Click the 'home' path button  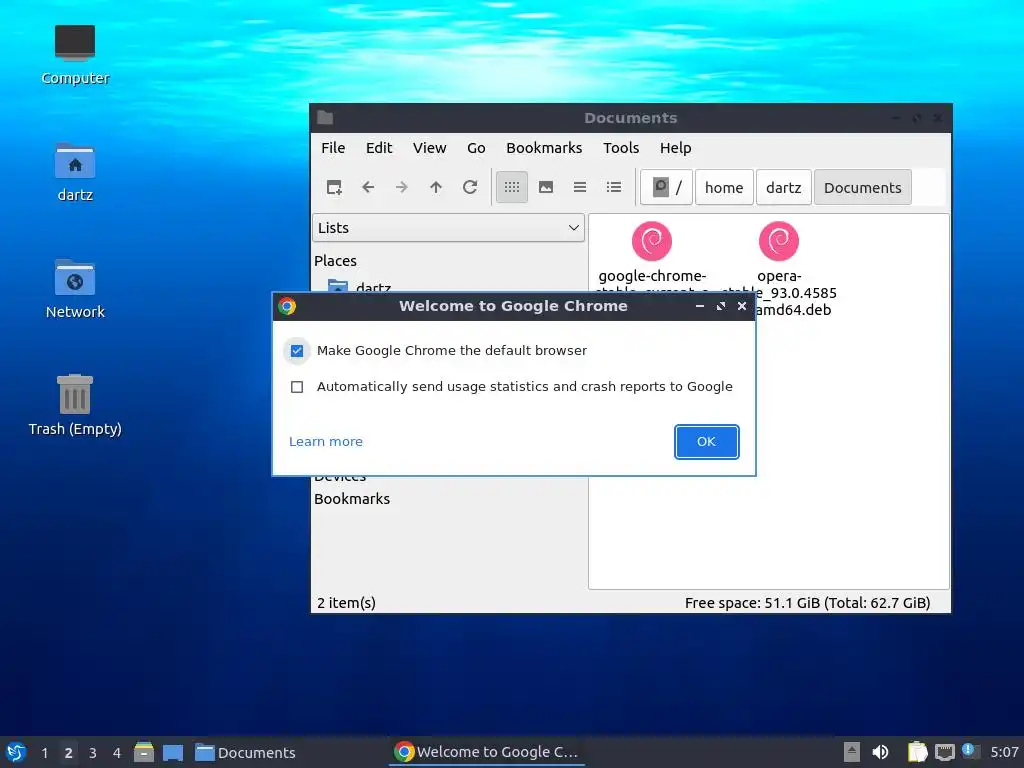point(724,187)
